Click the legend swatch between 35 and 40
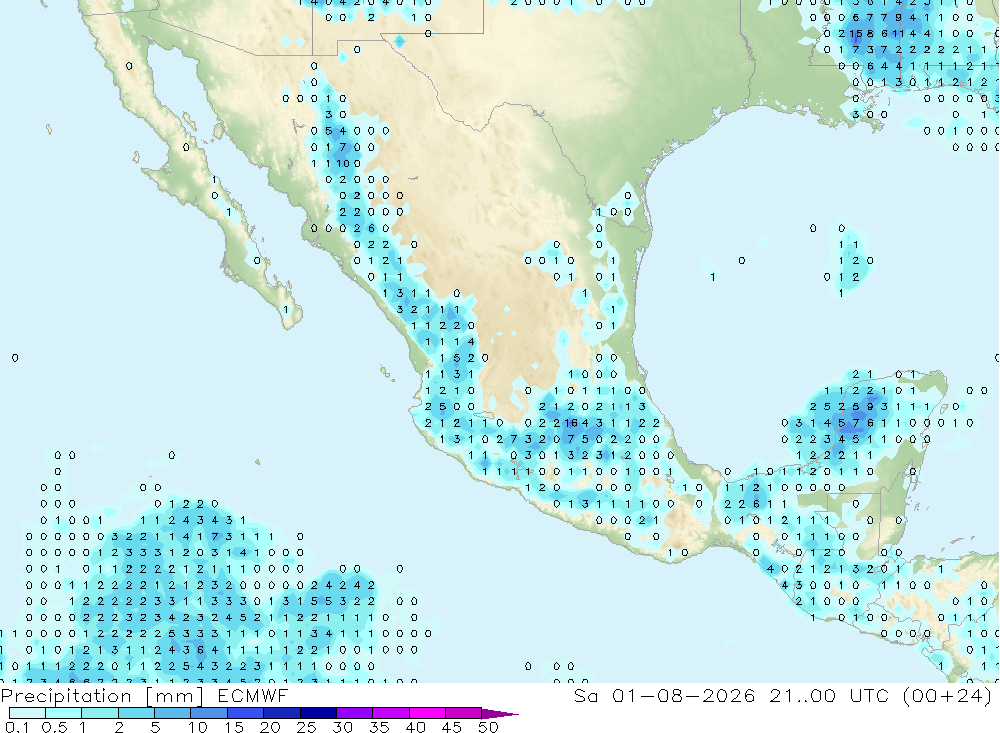 pyautogui.click(x=391, y=713)
